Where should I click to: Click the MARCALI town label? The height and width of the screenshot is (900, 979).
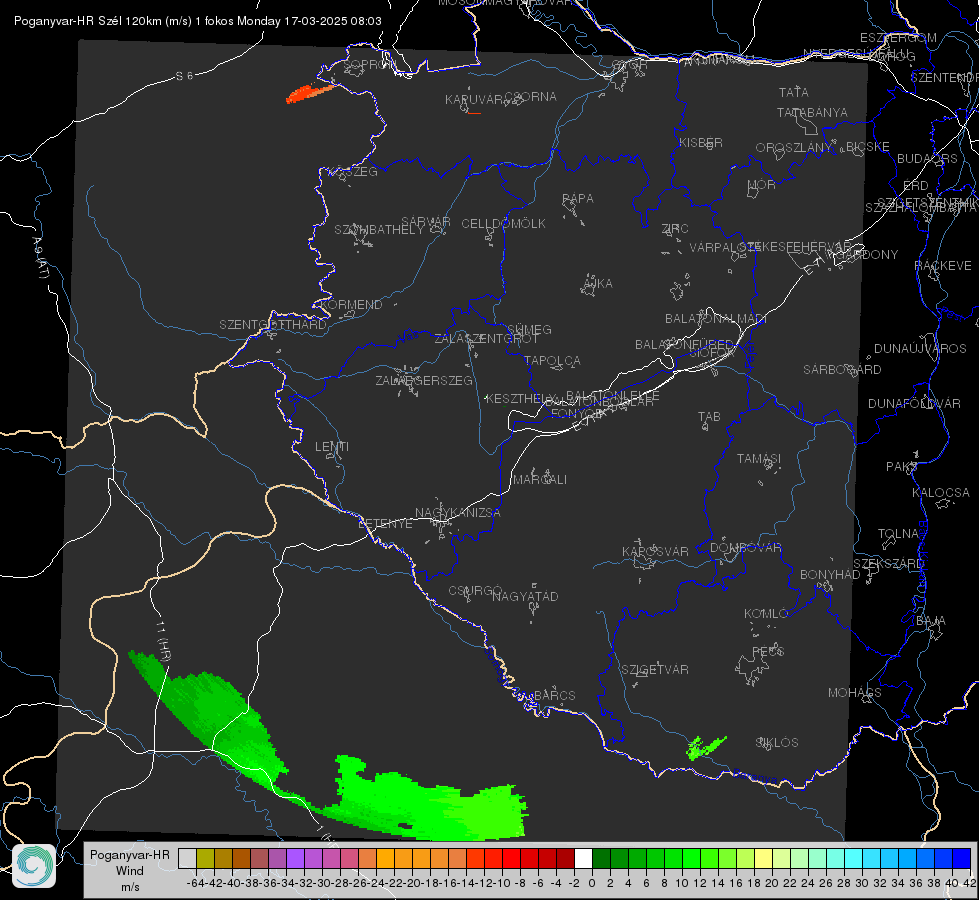(x=540, y=480)
